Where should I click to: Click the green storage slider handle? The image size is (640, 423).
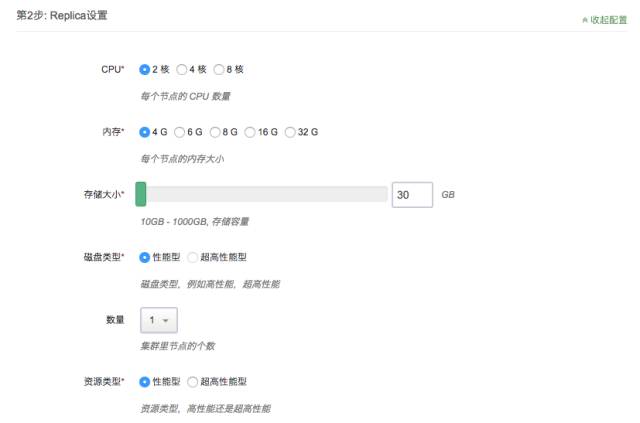pyautogui.click(x=141, y=194)
